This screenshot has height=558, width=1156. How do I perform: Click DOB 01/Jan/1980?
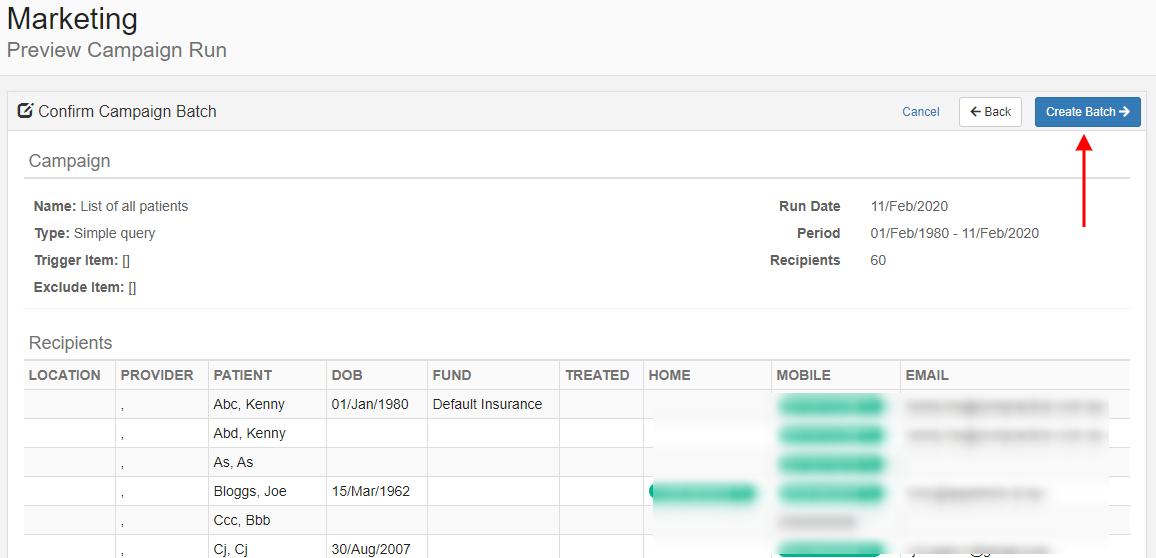370,404
